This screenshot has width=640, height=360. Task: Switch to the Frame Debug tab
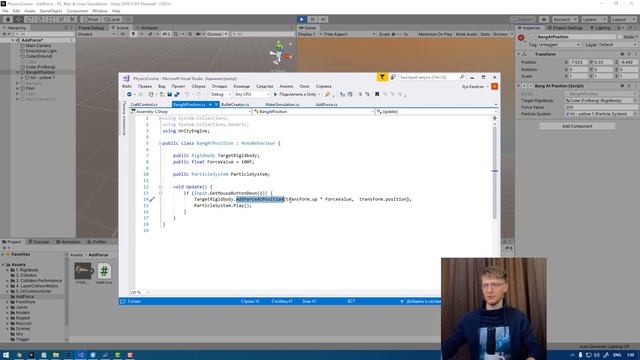pos(91,28)
